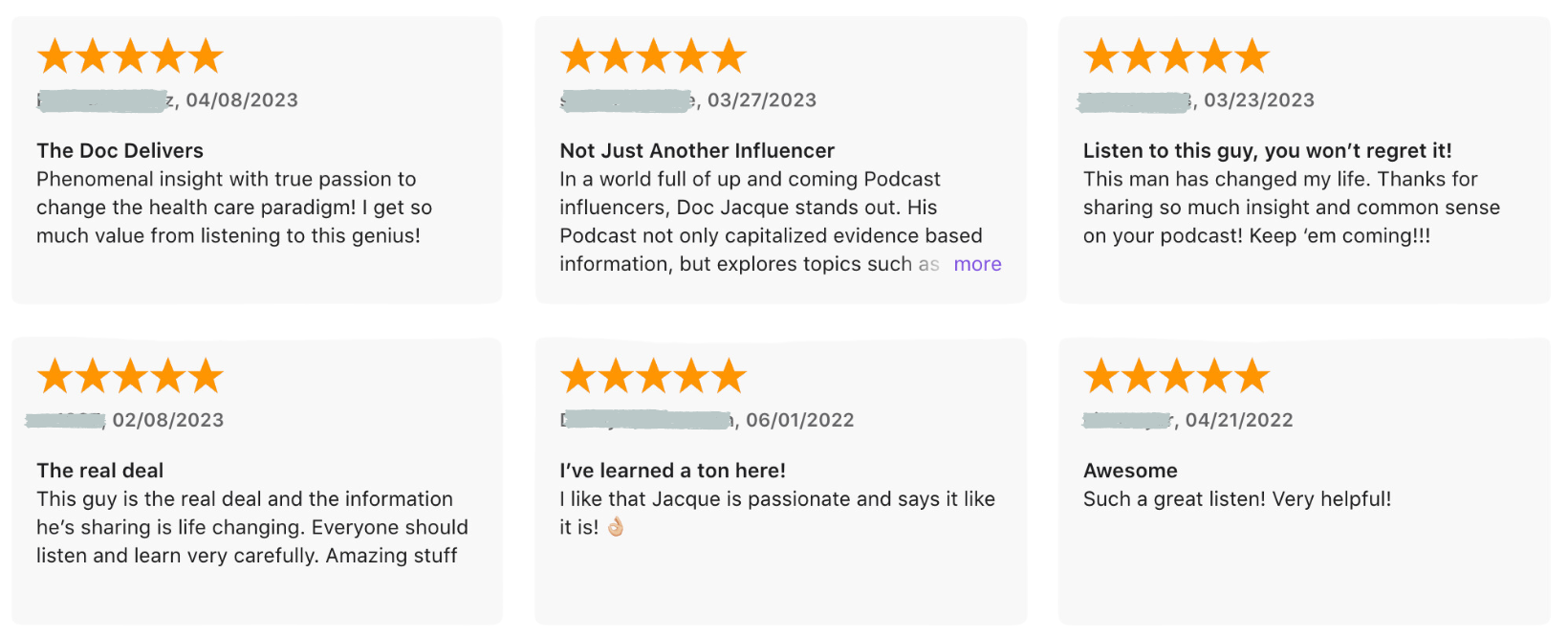Click the 03/23/2023 review date
The height and width of the screenshot is (638, 1568).
[1259, 100]
